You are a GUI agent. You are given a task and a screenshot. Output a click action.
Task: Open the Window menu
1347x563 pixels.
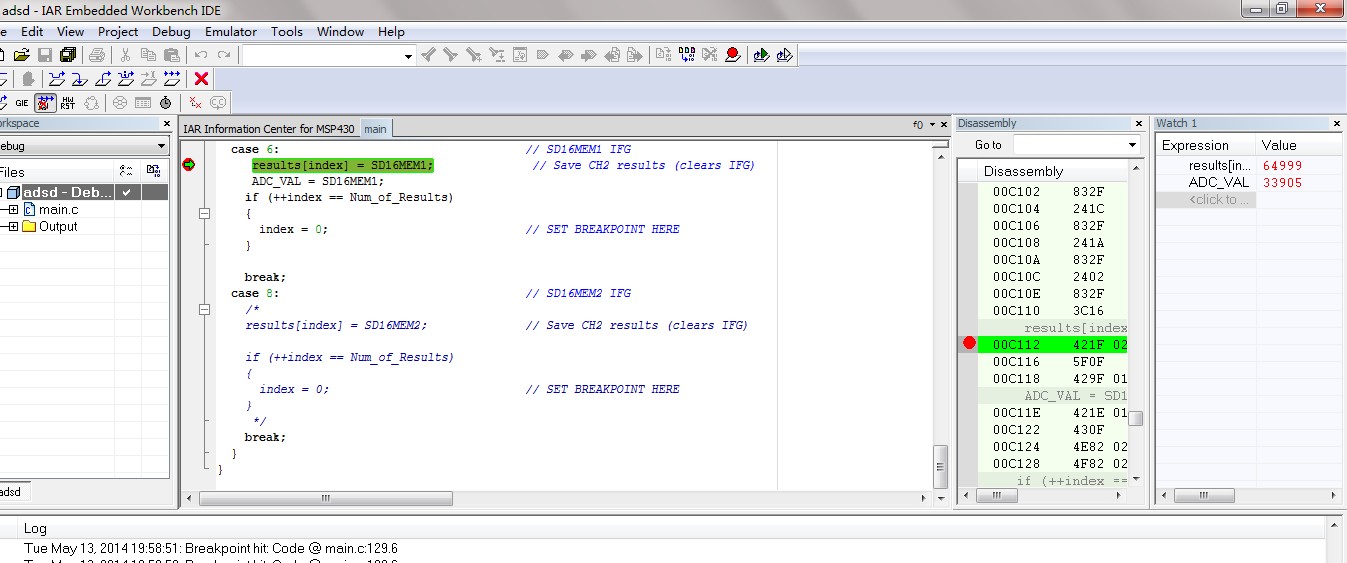pyautogui.click(x=340, y=31)
